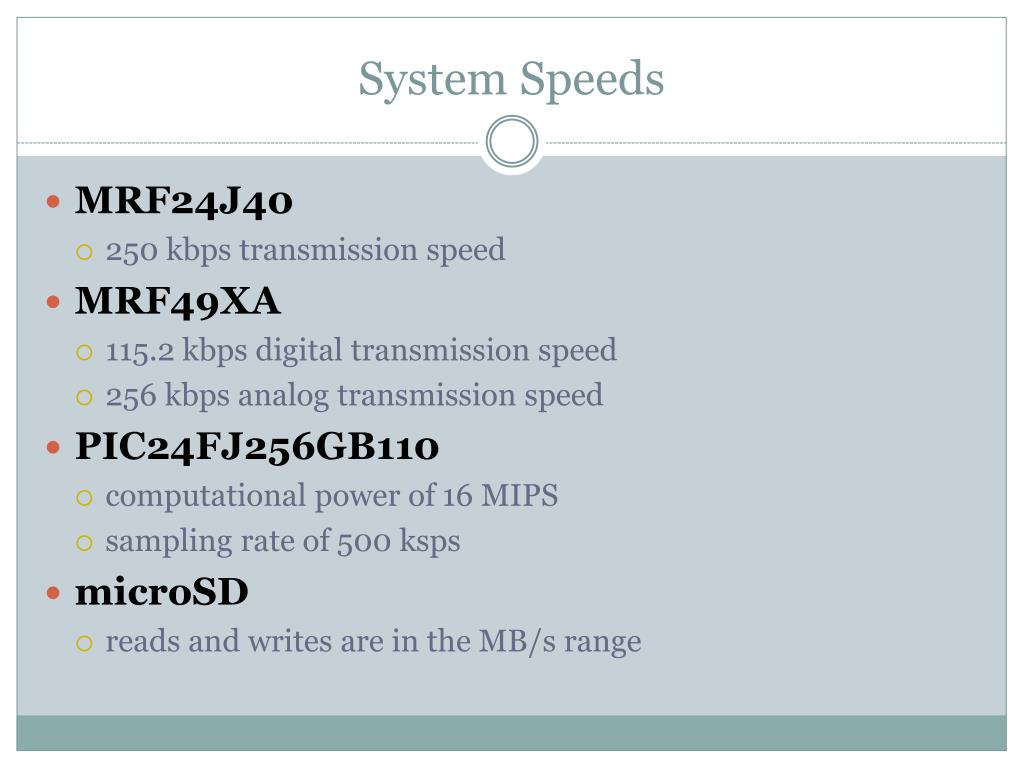Select the MRF24J40 heading
This screenshot has height=768, width=1024.
pos(184,201)
